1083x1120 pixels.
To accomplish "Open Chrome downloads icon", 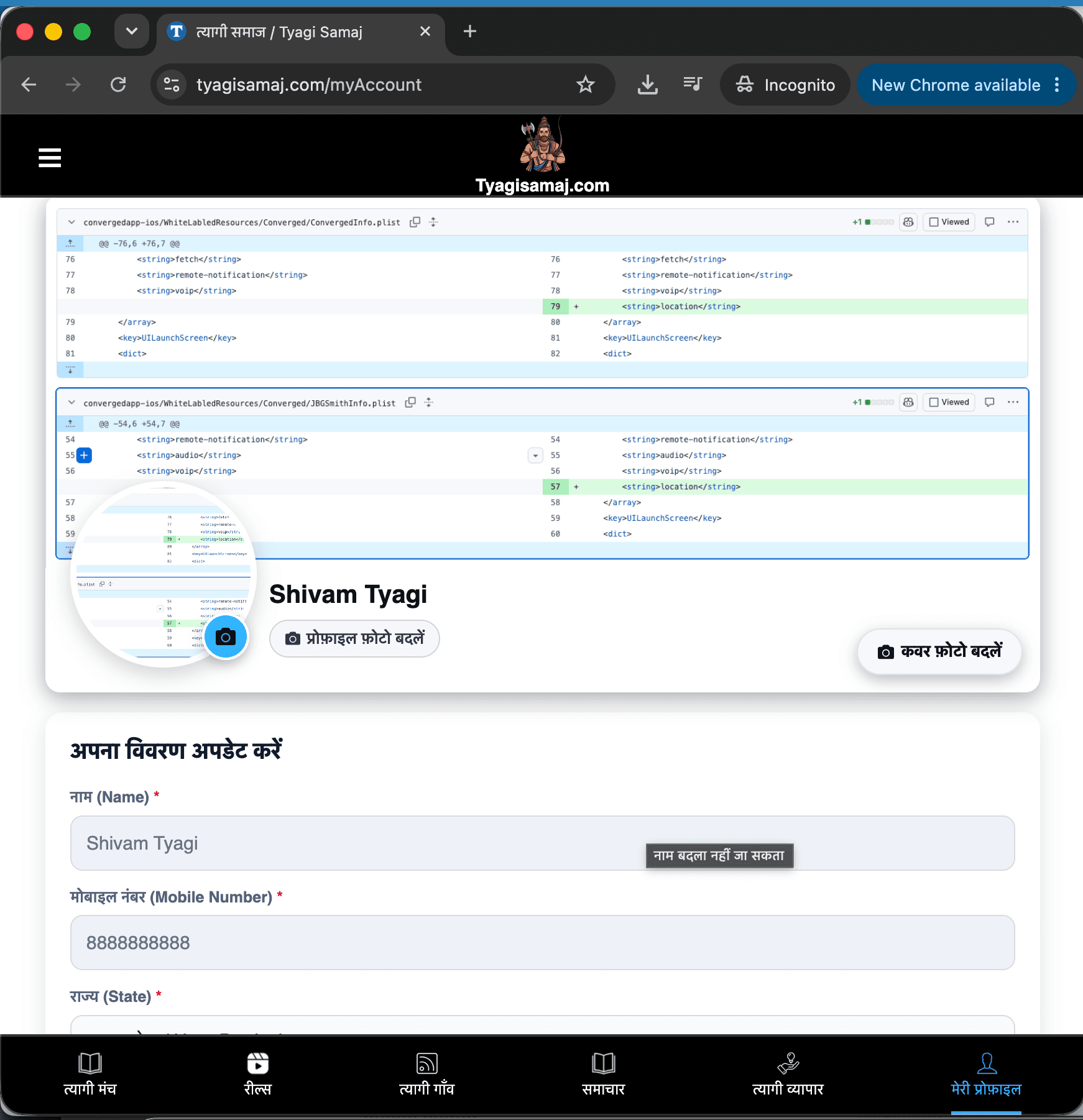I will pyautogui.click(x=648, y=85).
